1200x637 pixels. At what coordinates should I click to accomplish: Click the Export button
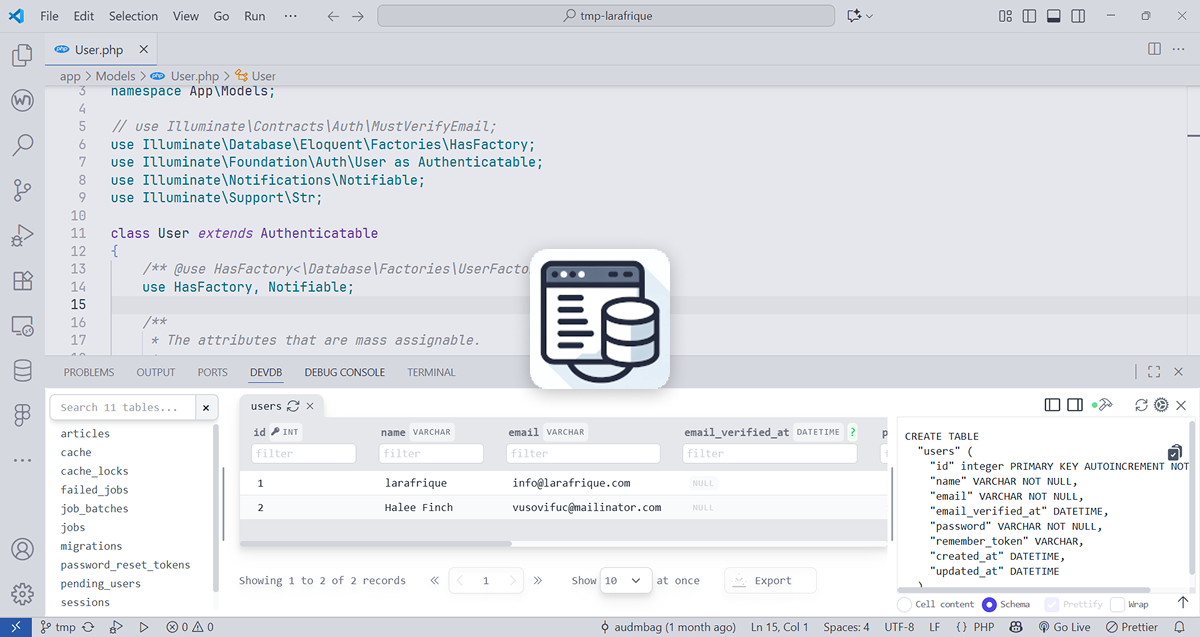[x=770, y=580]
